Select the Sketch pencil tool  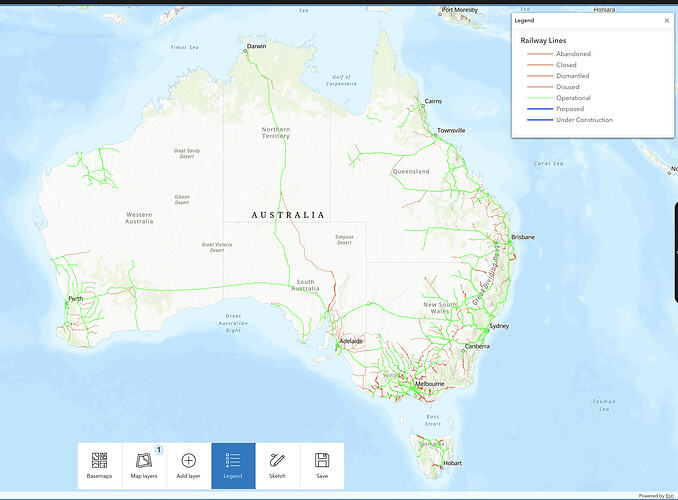coord(277,460)
